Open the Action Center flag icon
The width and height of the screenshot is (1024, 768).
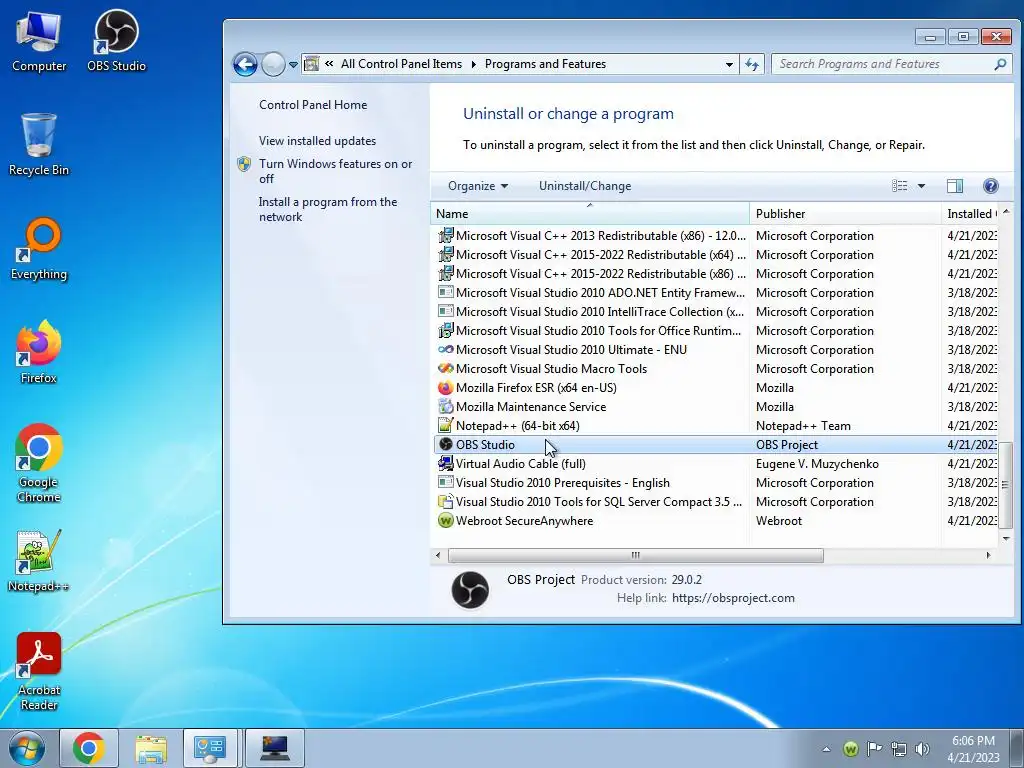pos(874,748)
